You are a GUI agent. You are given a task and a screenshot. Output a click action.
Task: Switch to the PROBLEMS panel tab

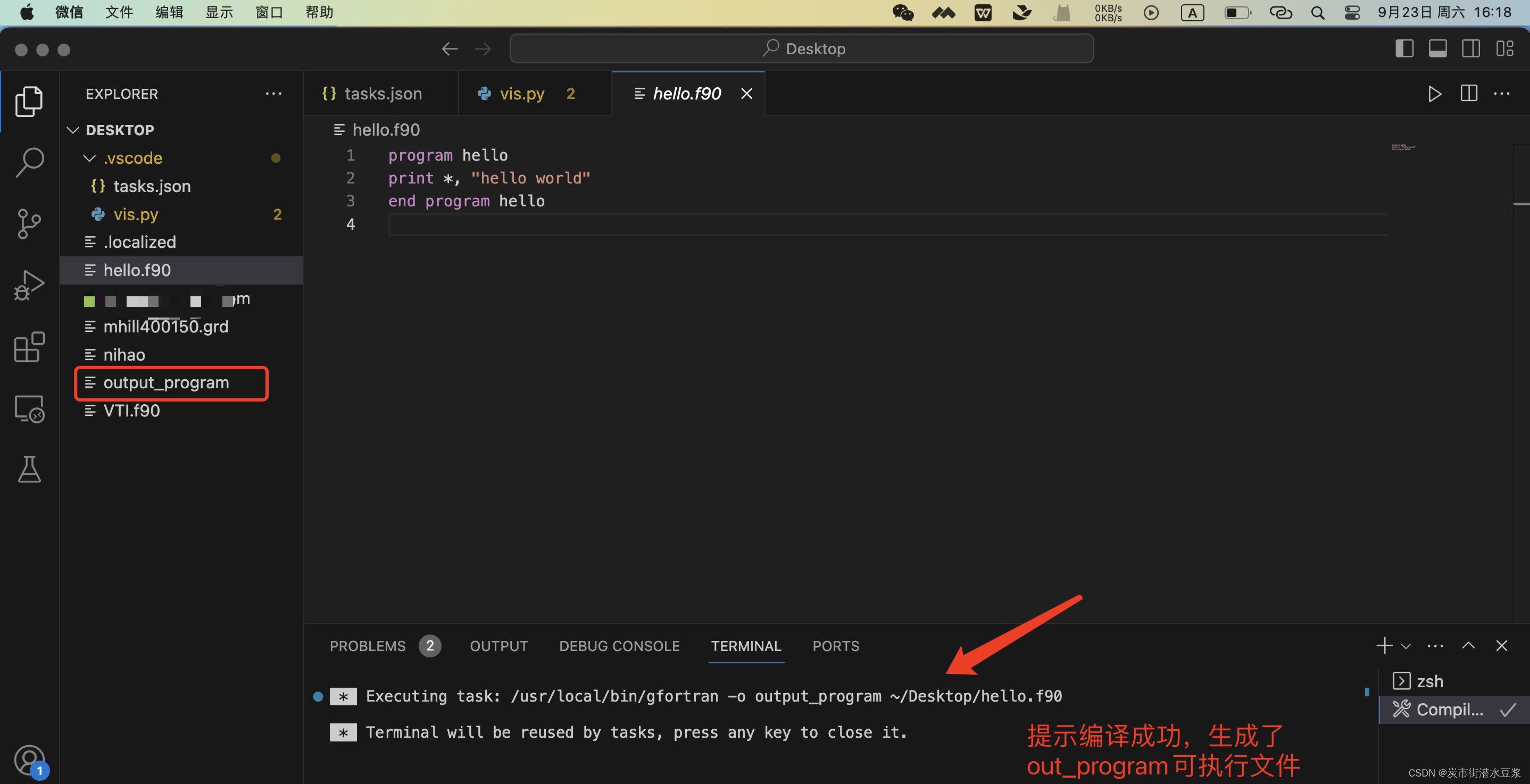click(368, 646)
